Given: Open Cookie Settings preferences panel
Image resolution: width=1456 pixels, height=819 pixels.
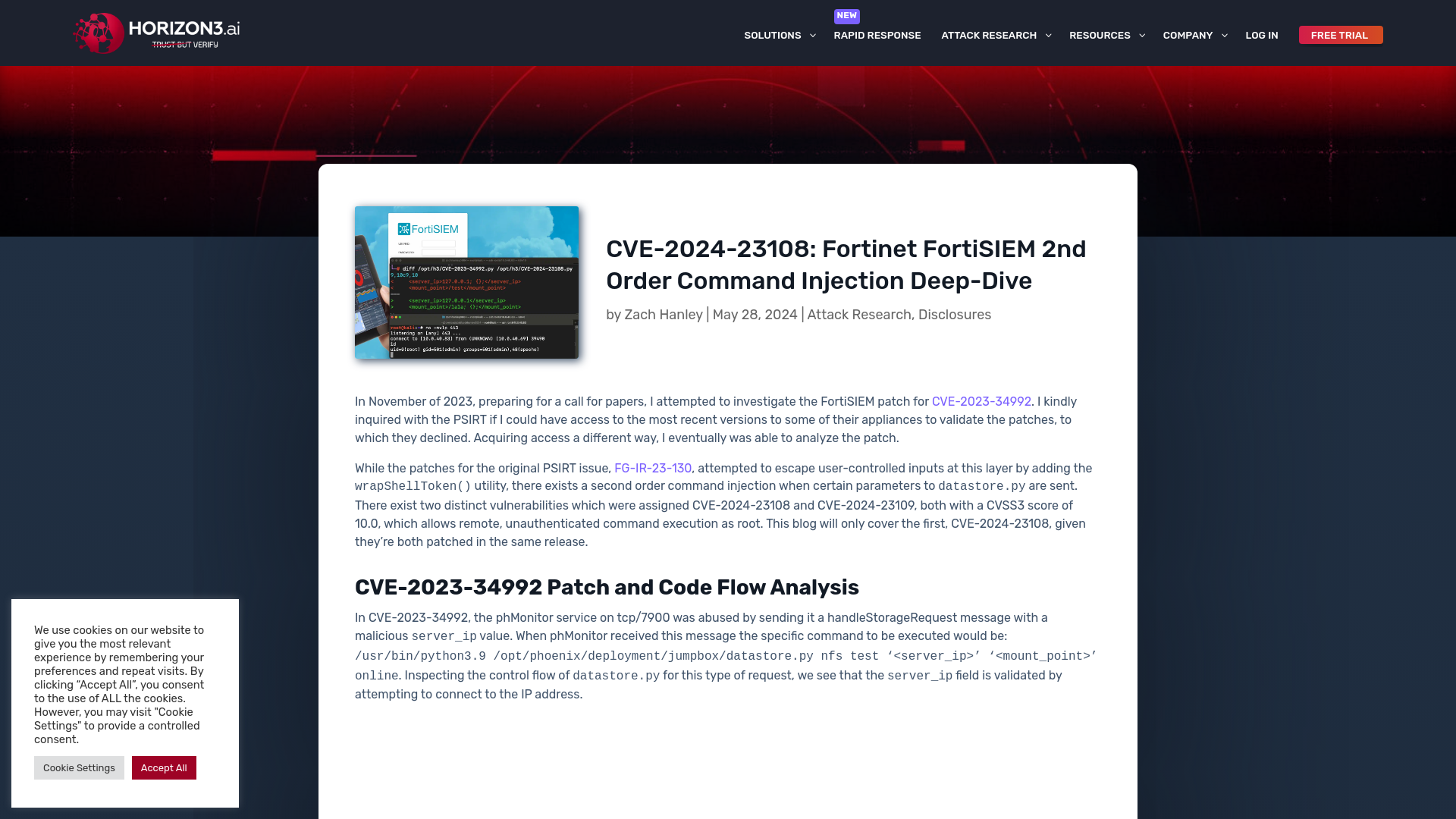Looking at the screenshot, I should pyautogui.click(x=79, y=767).
